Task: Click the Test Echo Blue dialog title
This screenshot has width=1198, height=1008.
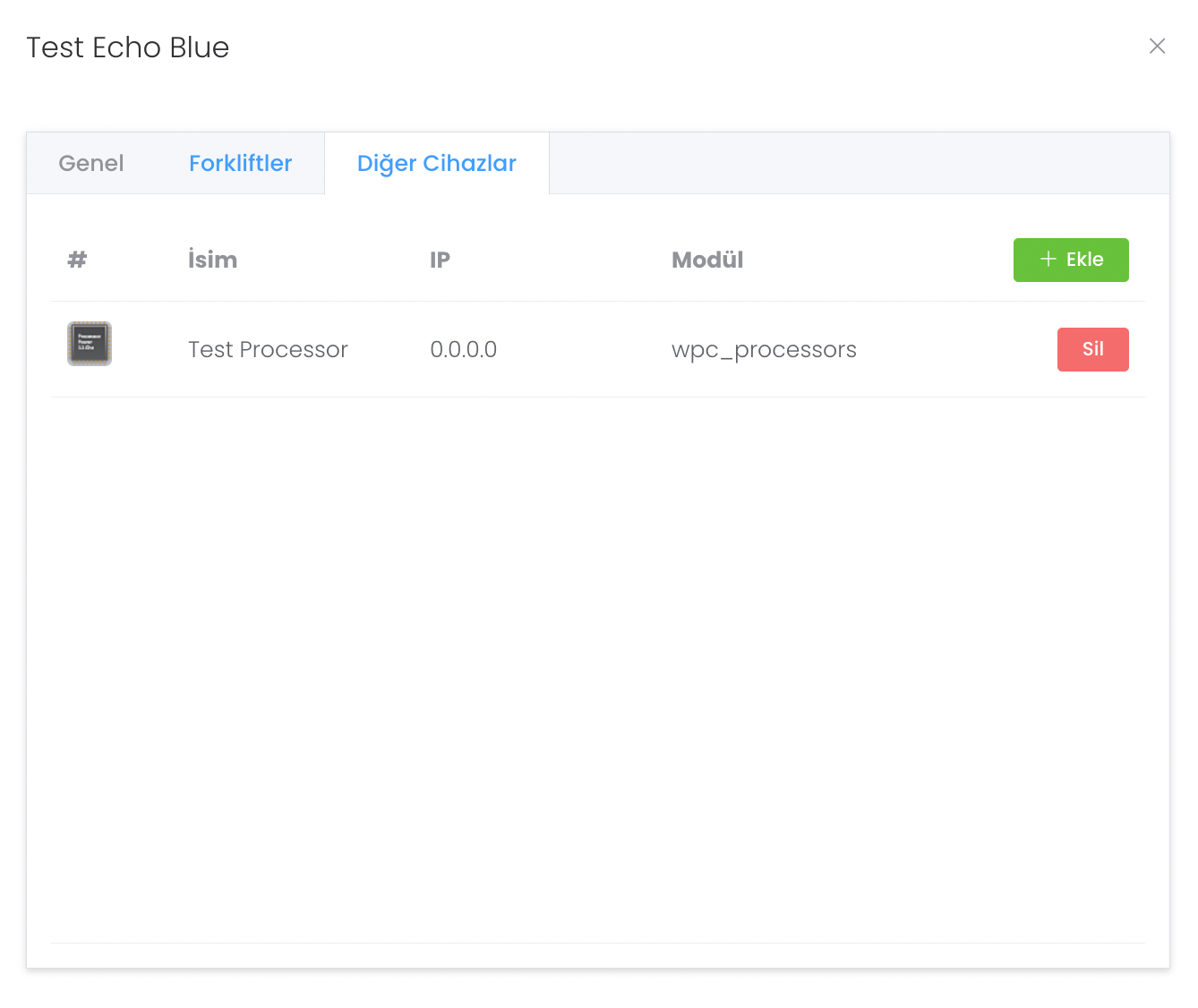Action: [128, 47]
